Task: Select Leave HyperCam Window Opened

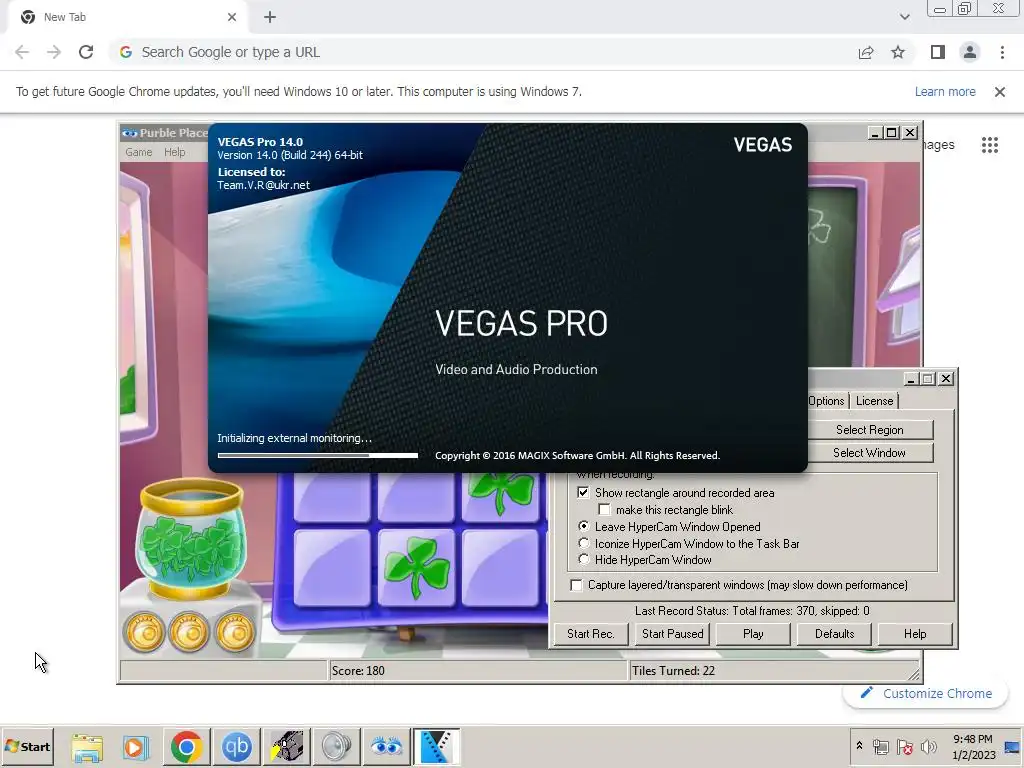Action: point(583,526)
